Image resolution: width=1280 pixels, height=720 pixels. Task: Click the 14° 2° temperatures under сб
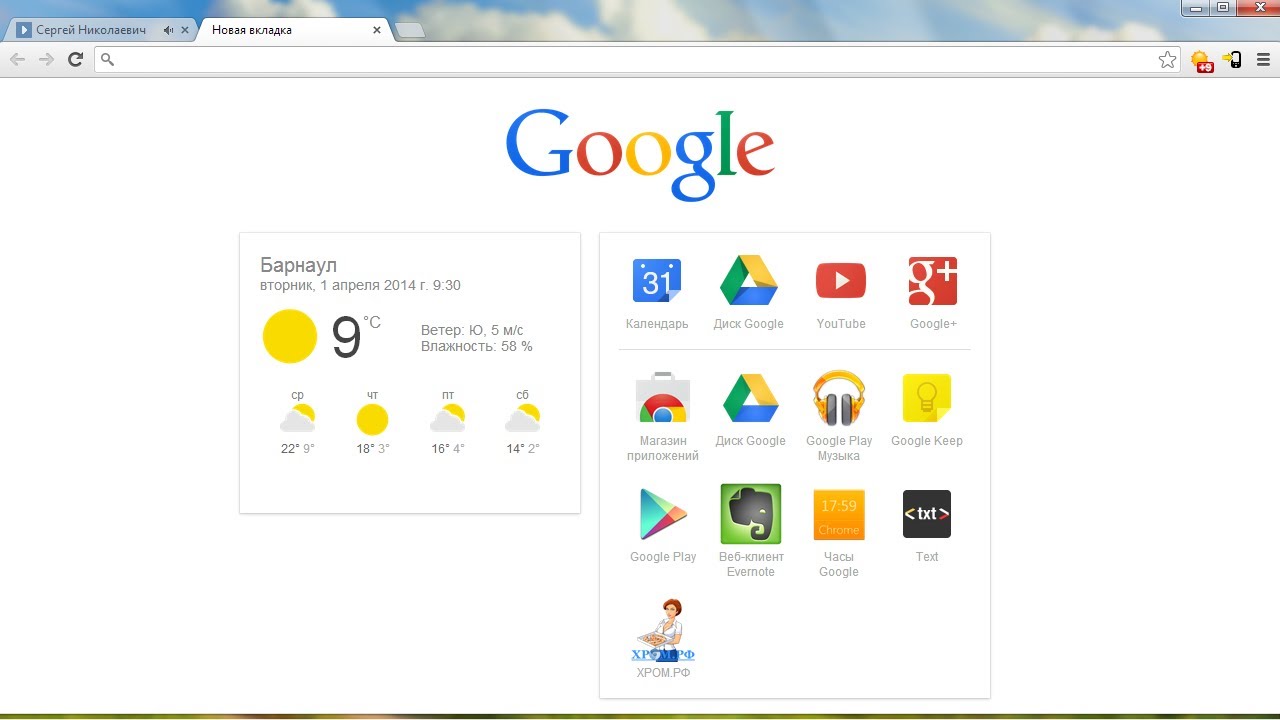point(523,449)
